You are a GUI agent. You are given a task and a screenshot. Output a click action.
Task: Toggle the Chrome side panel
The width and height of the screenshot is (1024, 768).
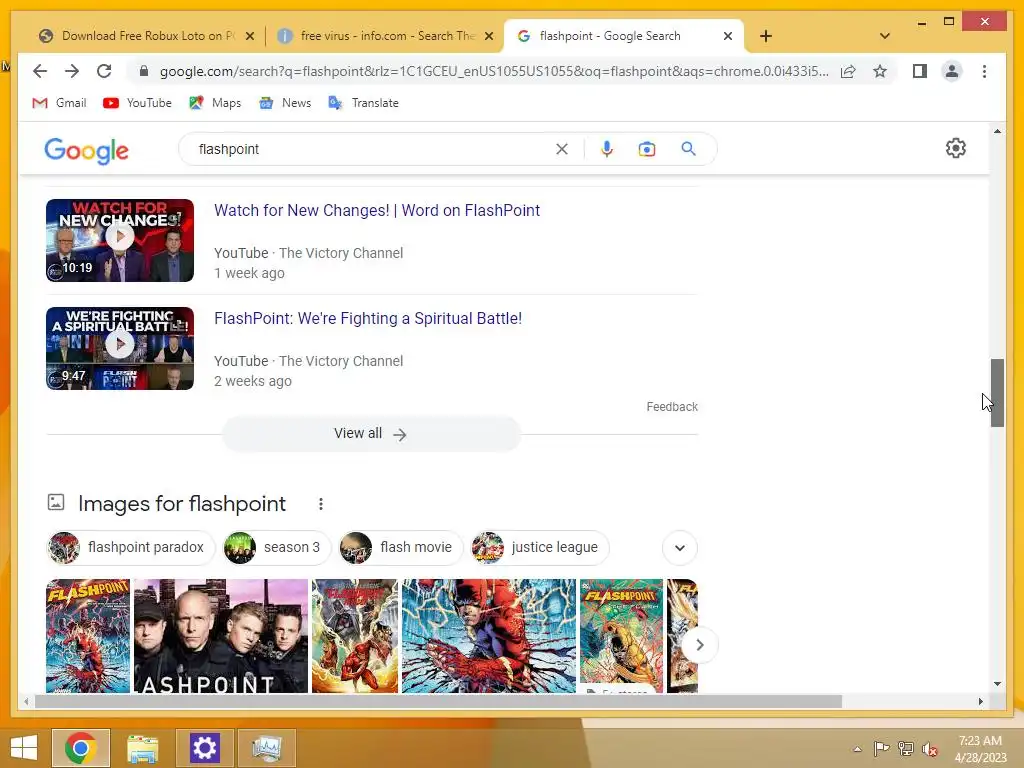(920, 71)
